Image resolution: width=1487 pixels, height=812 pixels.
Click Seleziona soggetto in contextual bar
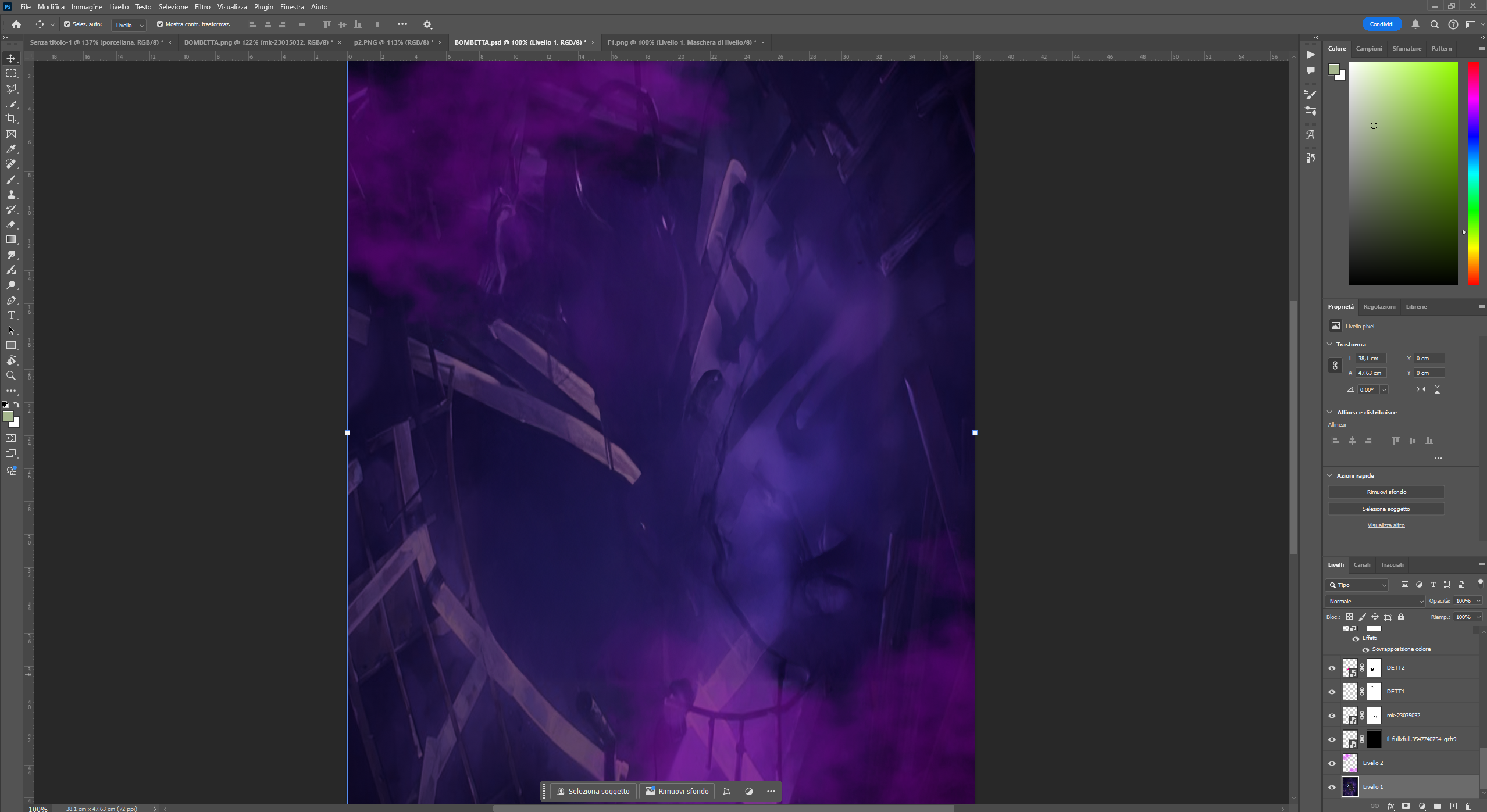click(593, 791)
